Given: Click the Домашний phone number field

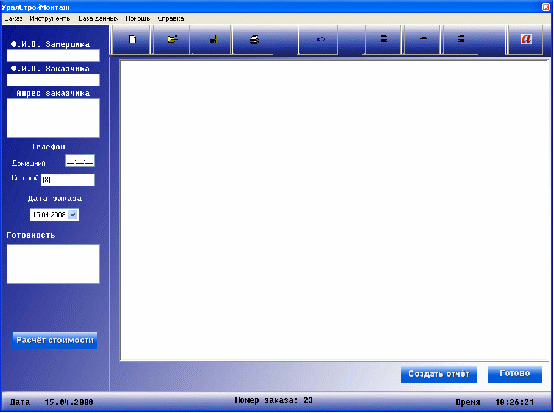Looking at the screenshot, I should coord(80,161).
